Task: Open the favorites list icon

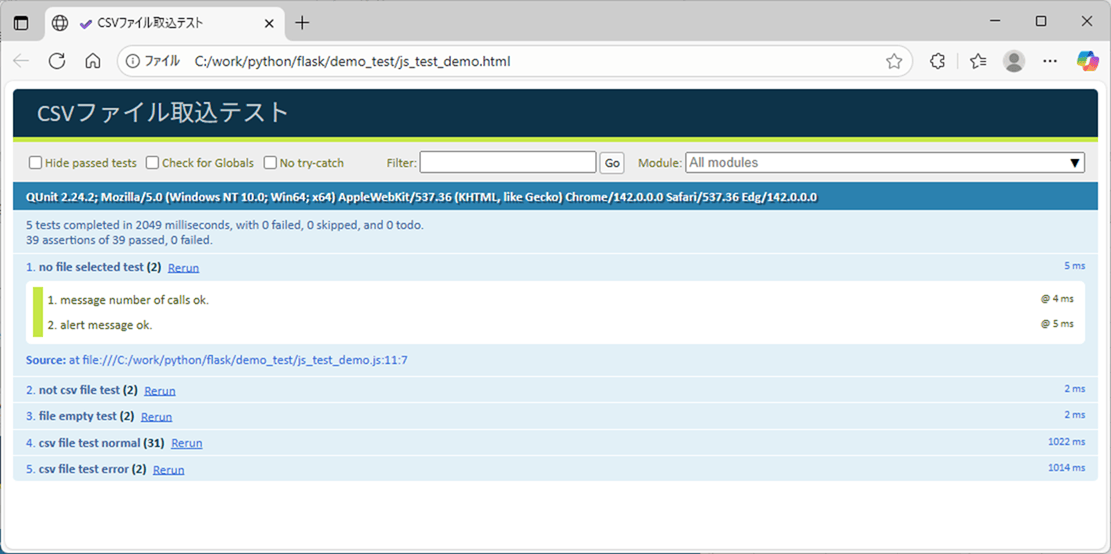Action: (x=978, y=61)
